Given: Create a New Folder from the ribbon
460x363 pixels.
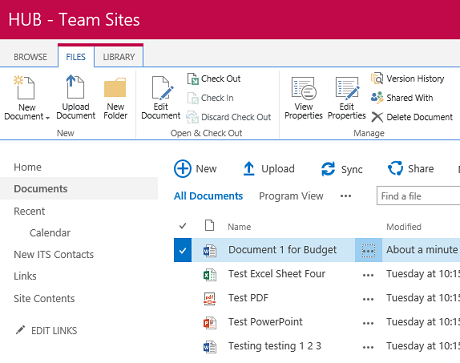Looking at the screenshot, I should click(115, 98).
